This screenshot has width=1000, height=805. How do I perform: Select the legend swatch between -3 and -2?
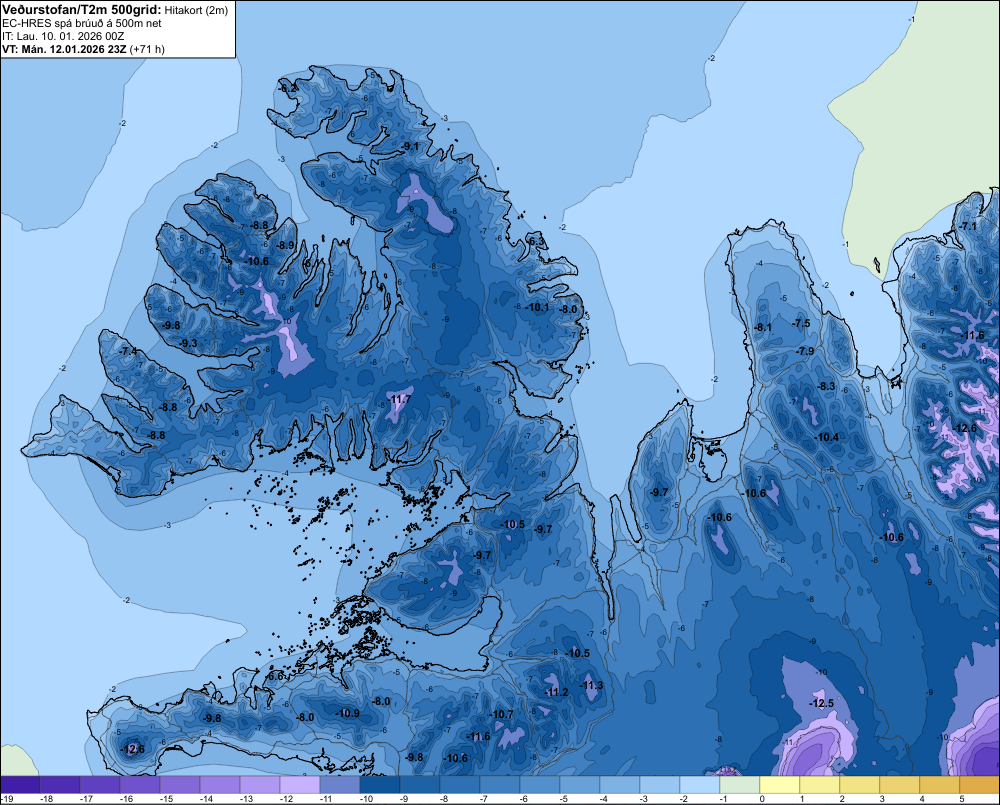660,785
